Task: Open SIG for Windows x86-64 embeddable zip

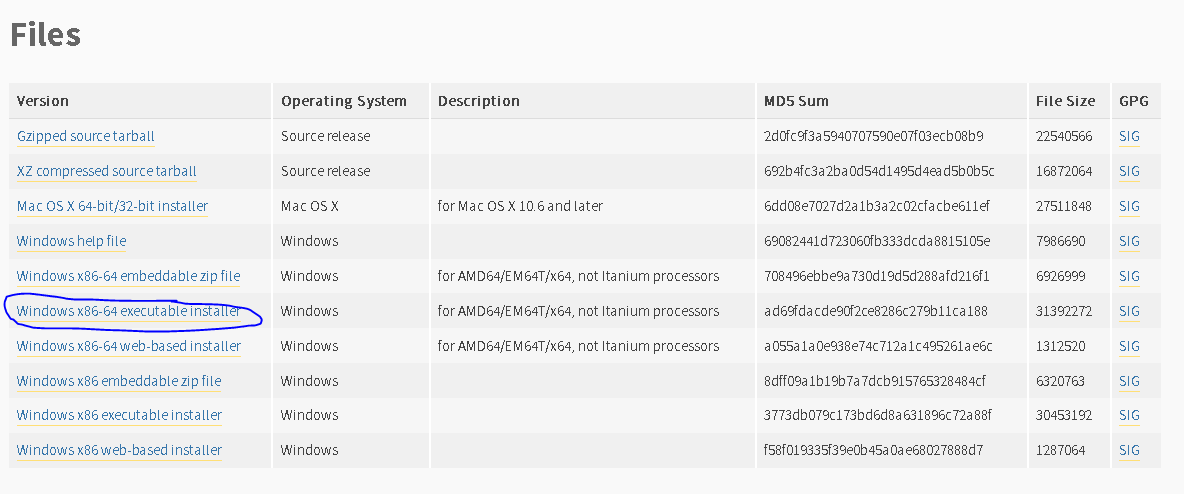Action: 1129,276
